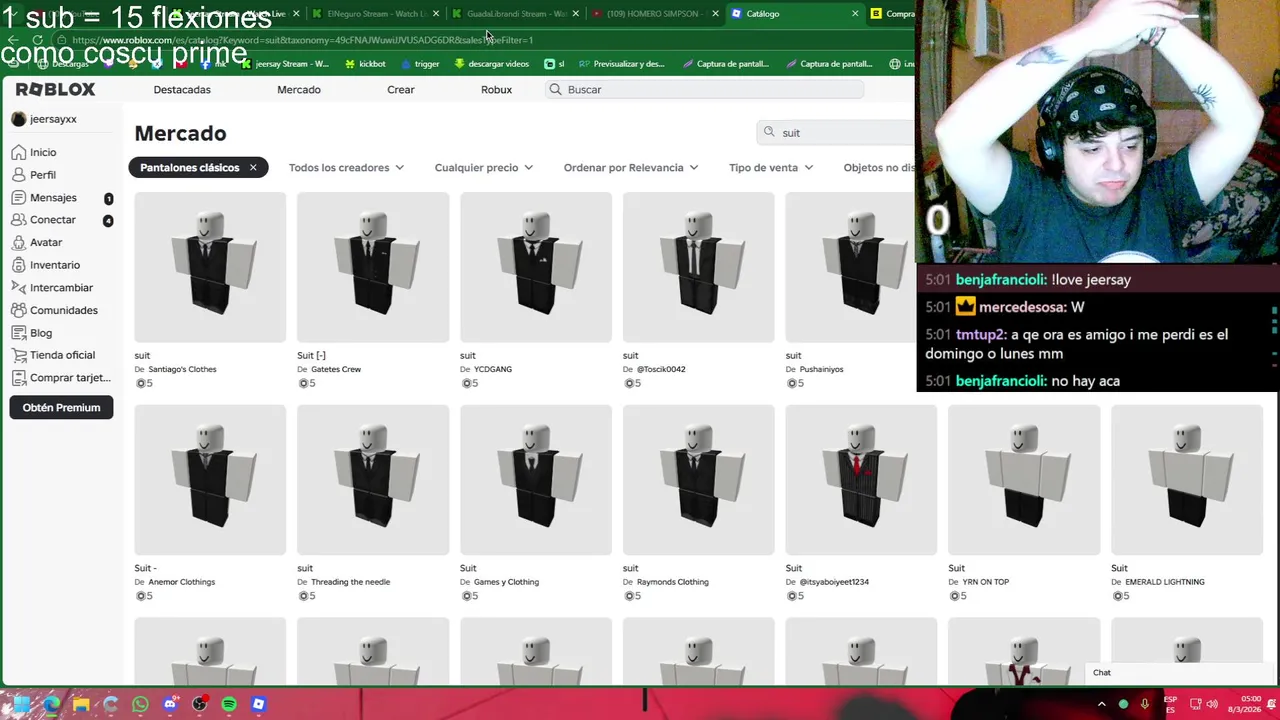Focus the top Buscar search field

pyautogui.click(x=704, y=89)
